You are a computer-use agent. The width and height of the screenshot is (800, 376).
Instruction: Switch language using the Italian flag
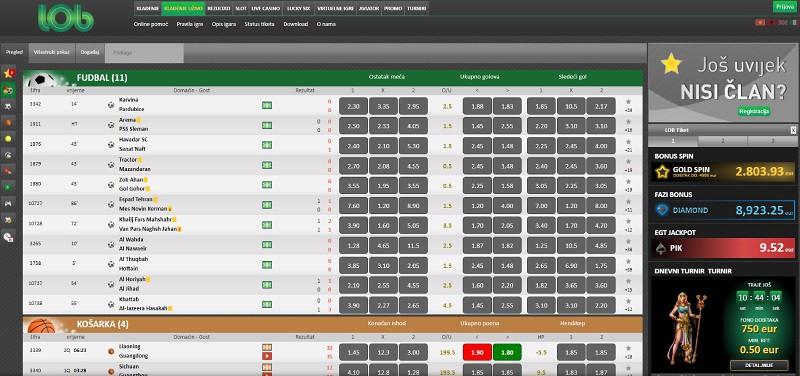click(794, 22)
